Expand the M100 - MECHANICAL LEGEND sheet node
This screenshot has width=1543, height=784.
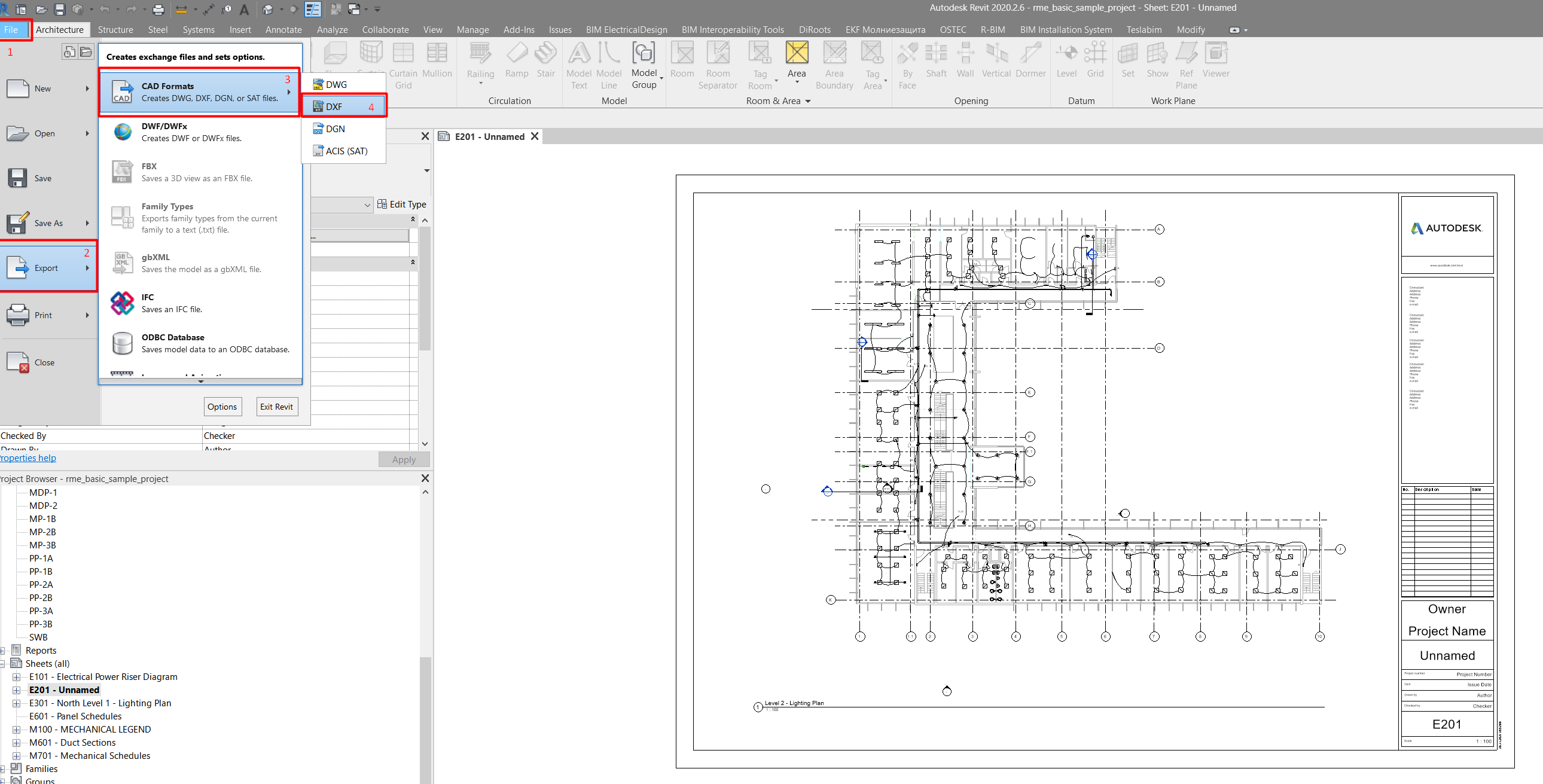[17, 730]
